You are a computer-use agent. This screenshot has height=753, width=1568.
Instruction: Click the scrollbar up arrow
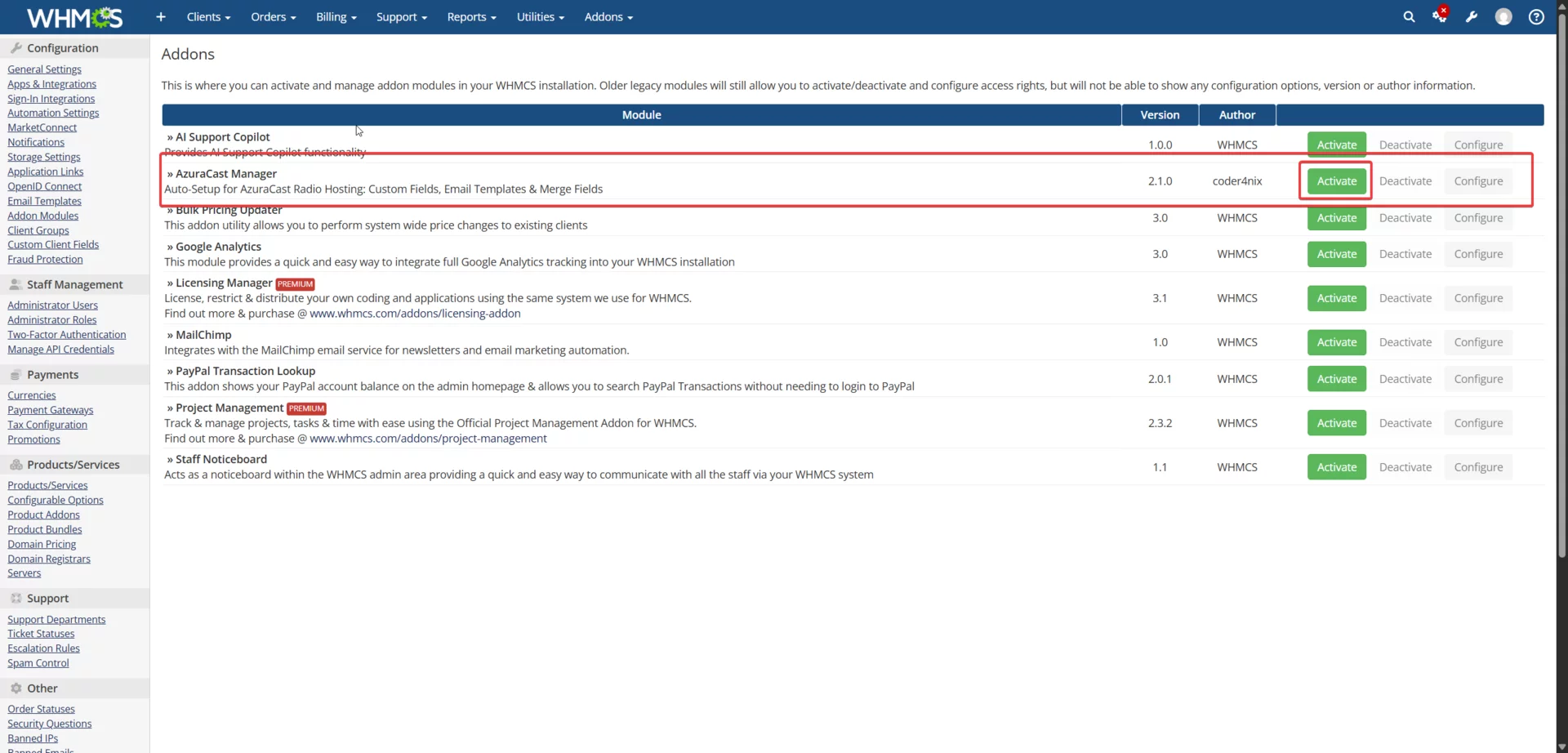click(1561, 6)
